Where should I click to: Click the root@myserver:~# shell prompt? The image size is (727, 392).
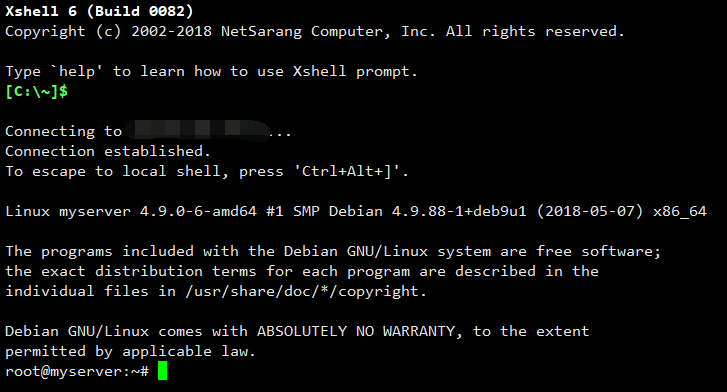[x=77, y=372]
